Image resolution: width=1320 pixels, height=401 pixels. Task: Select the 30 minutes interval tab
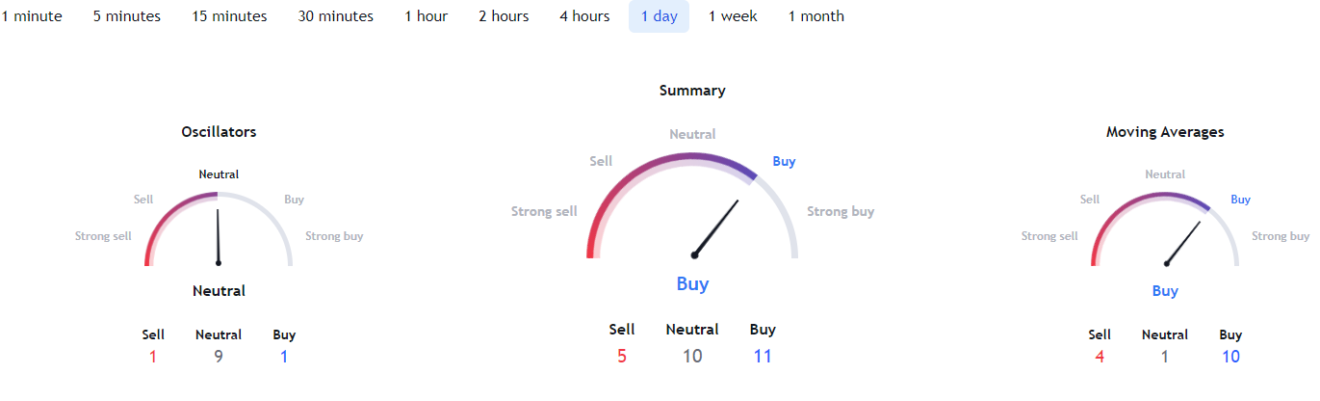(x=336, y=16)
